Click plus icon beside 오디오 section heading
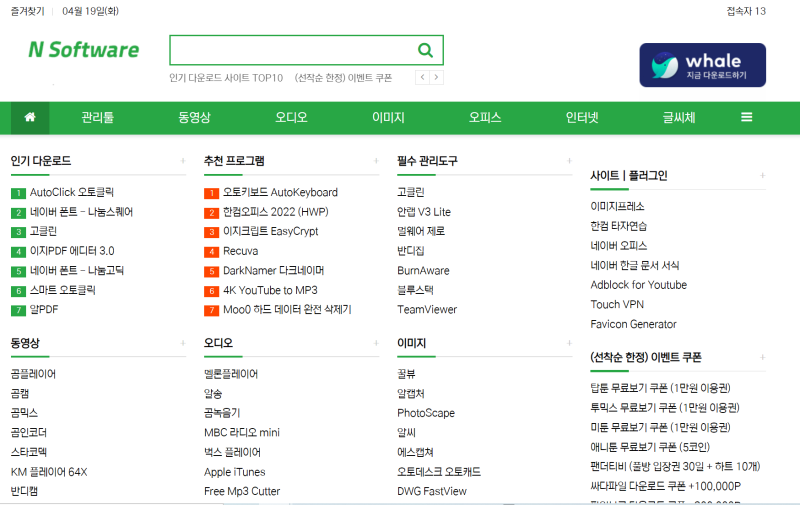This screenshot has width=800, height=505. pos(376,343)
